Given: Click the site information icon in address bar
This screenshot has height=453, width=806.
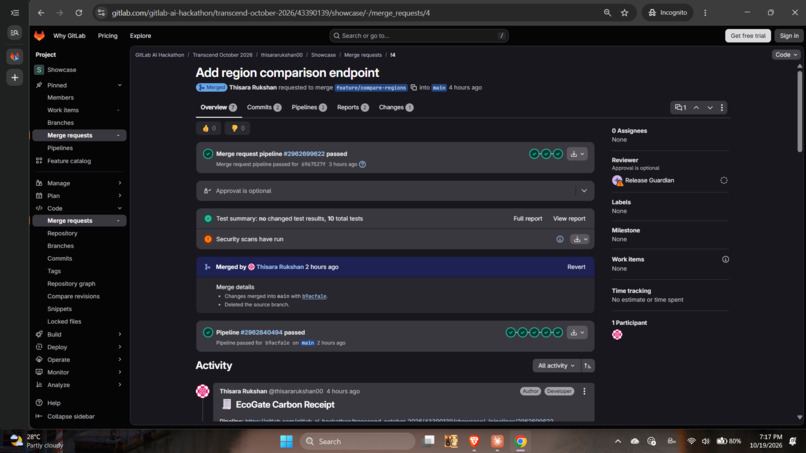Looking at the screenshot, I should (x=101, y=13).
